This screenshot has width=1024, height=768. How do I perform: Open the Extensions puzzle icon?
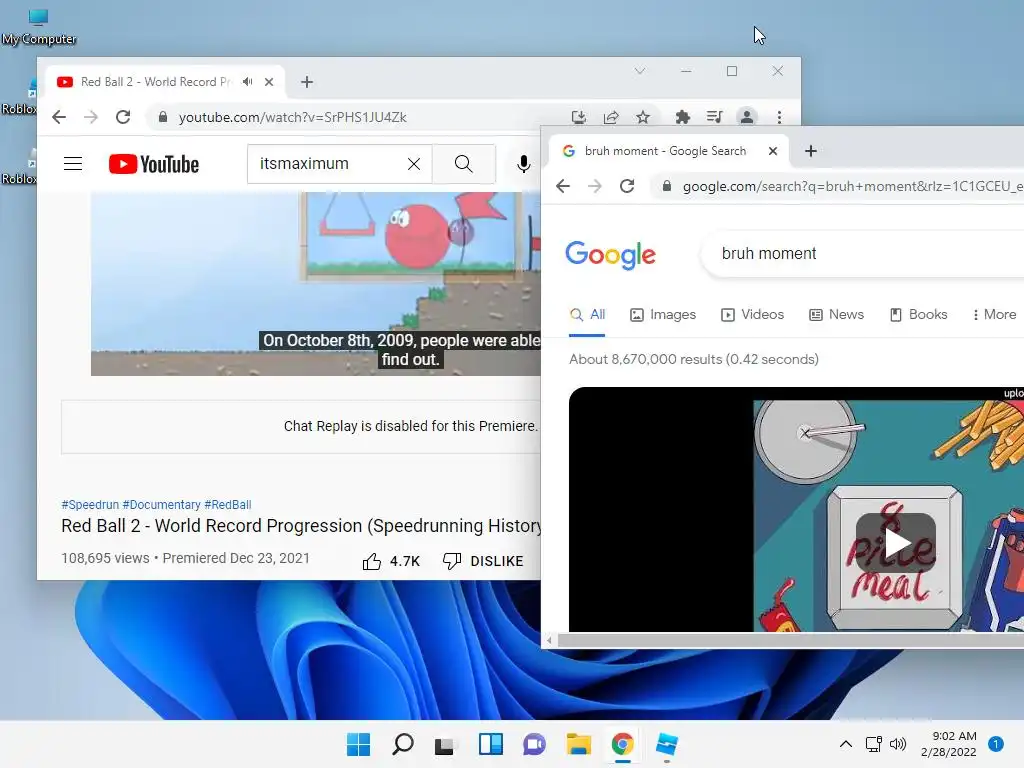pos(682,117)
